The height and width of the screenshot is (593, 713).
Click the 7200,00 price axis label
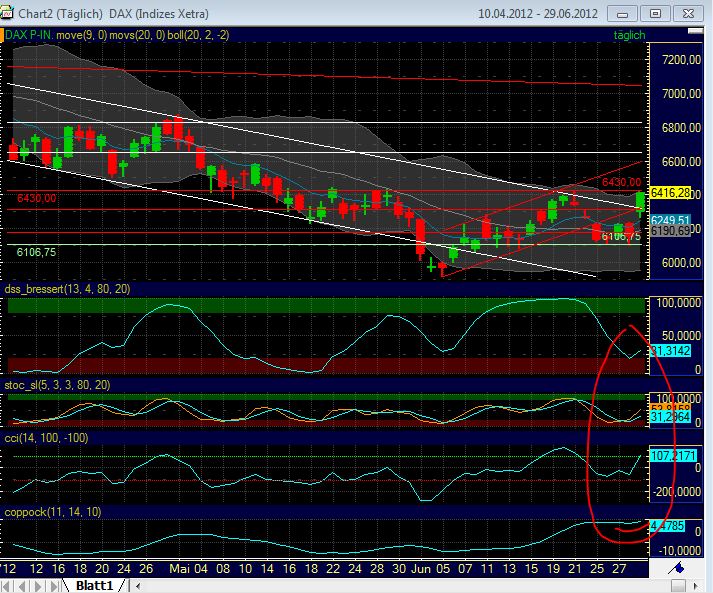681,60
